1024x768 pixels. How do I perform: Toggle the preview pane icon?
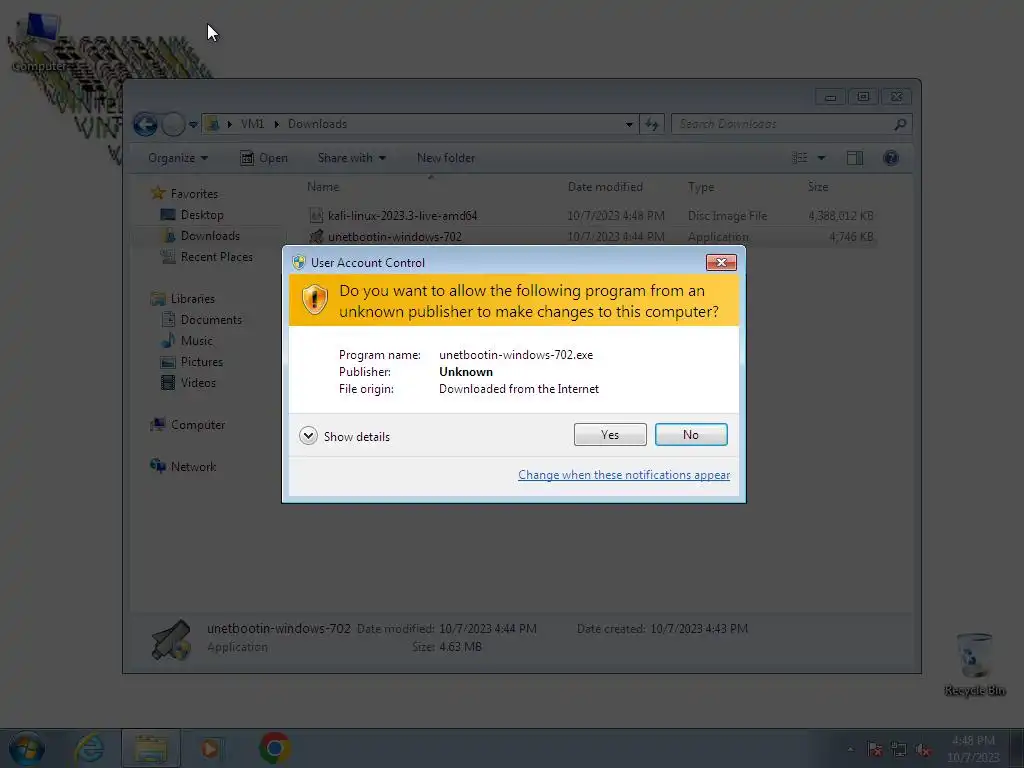[x=855, y=158]
